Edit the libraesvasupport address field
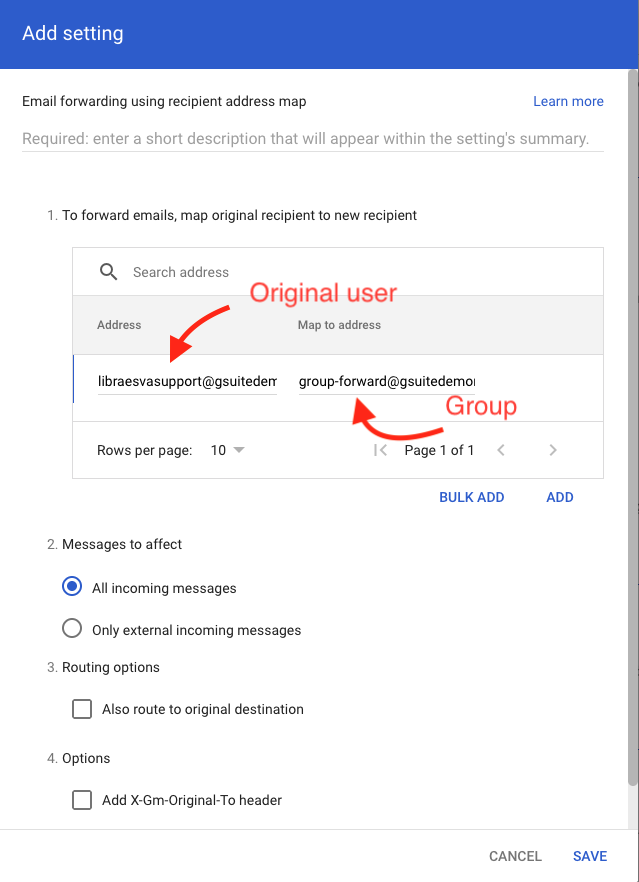Image resolution: width=639 pixels, height=882 pixels. point(187,382)
